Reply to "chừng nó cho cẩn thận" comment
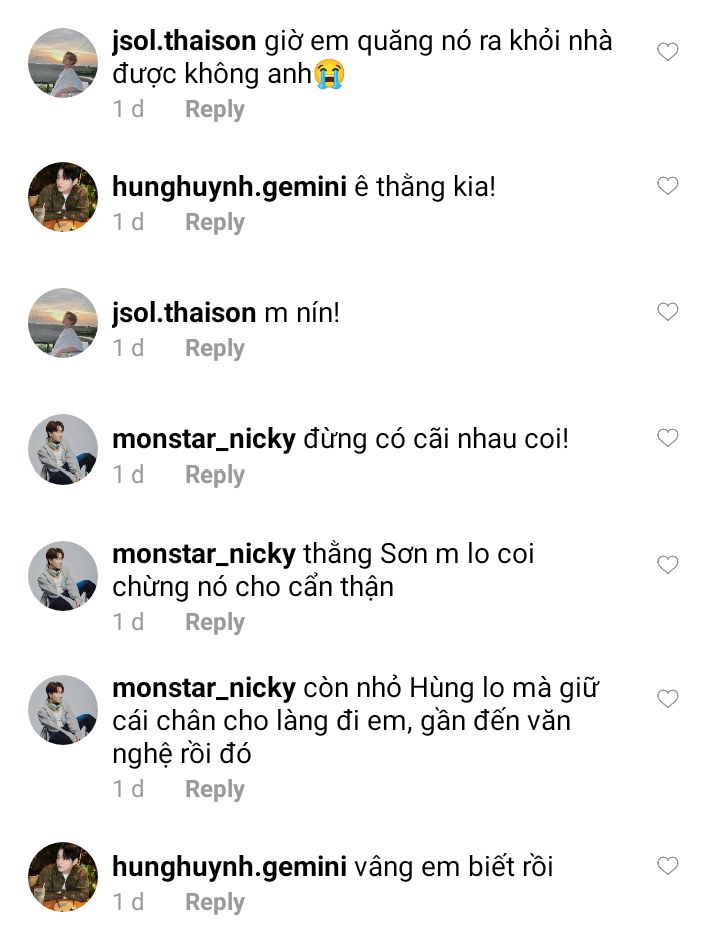720x940 pixels. (x=215, y=622)
